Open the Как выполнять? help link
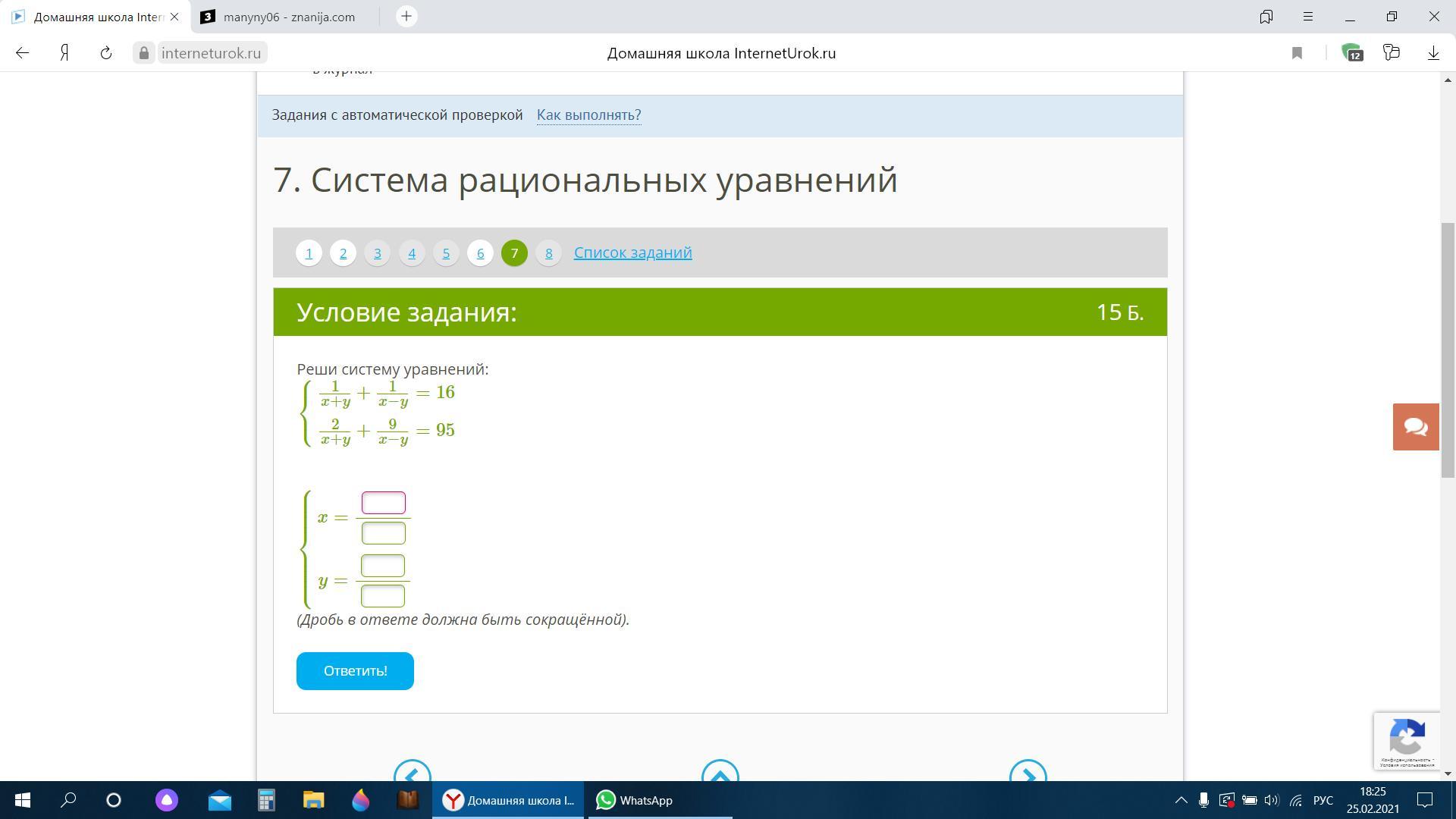 tap(588, 115)
